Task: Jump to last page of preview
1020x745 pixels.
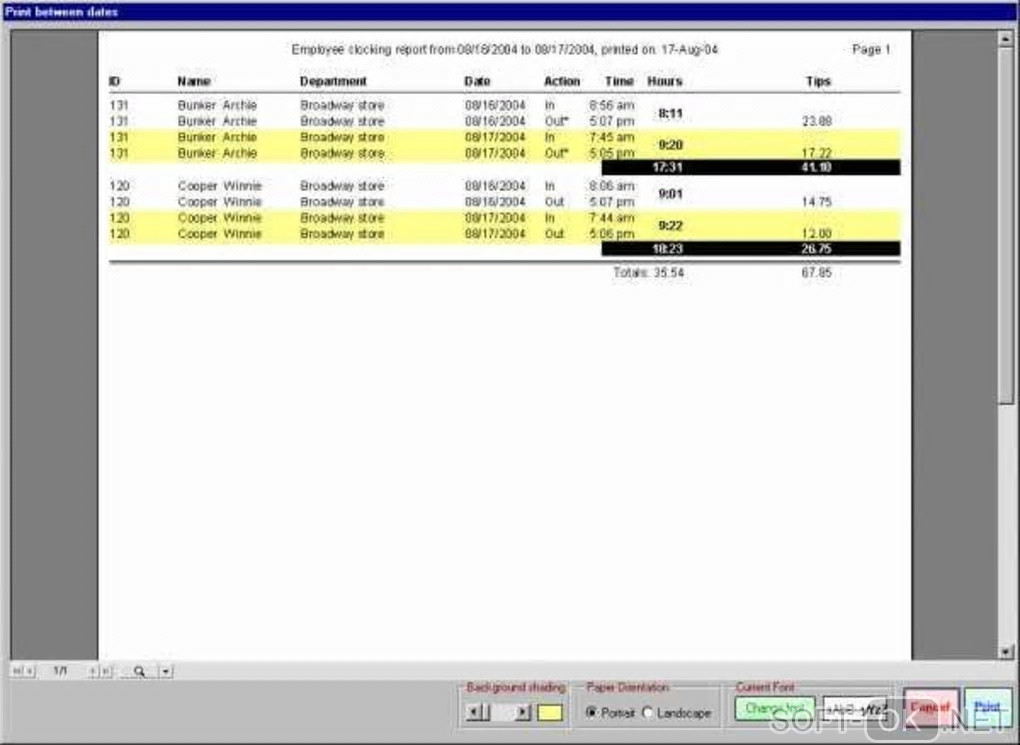Action: tap(107, 671)
